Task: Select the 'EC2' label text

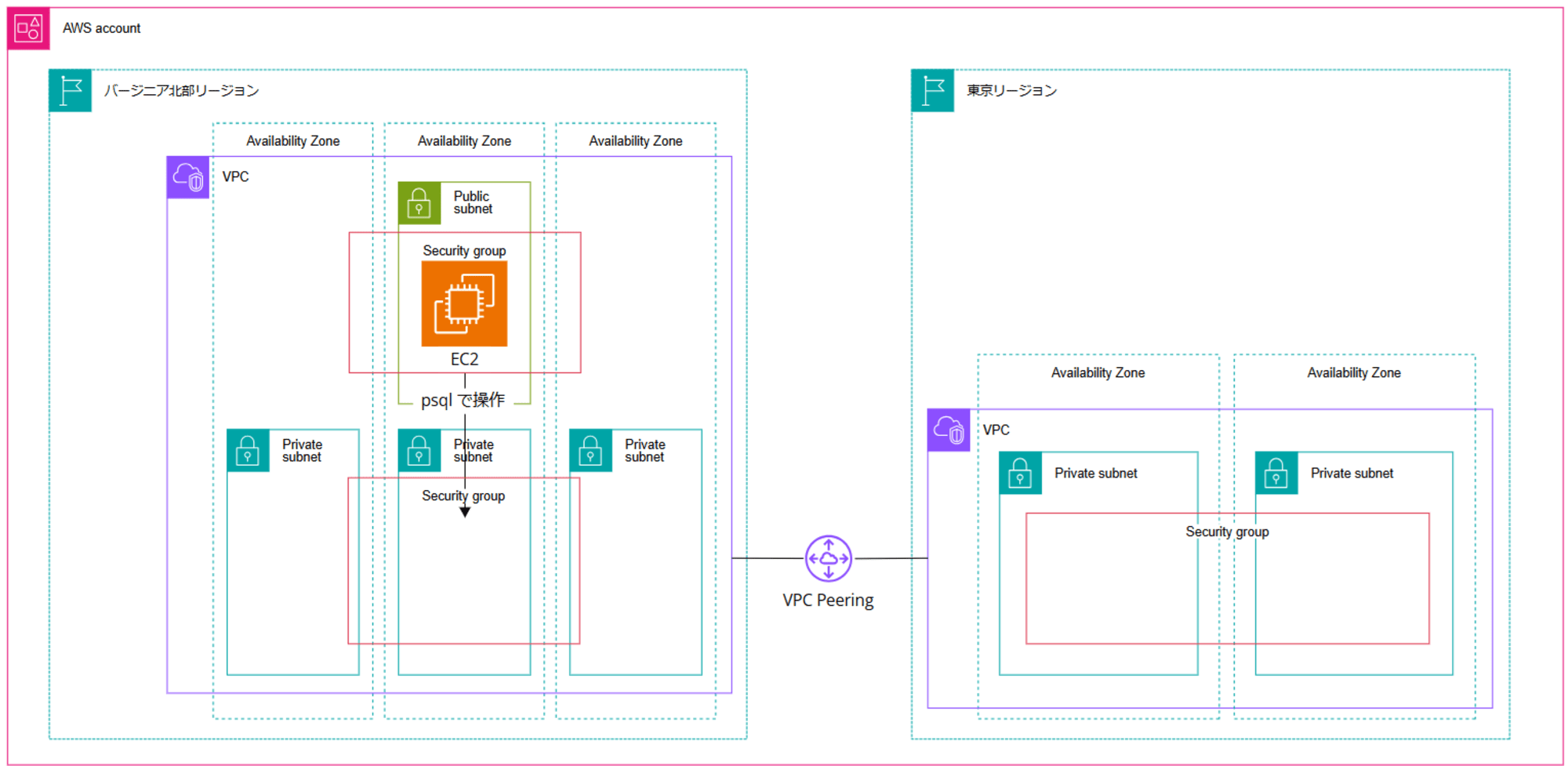Action: tap(464, 359)
